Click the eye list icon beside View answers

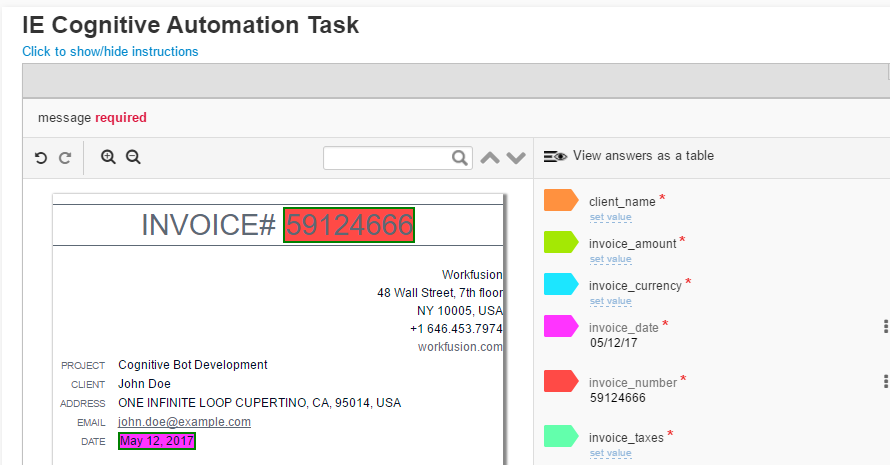point(555,156)
